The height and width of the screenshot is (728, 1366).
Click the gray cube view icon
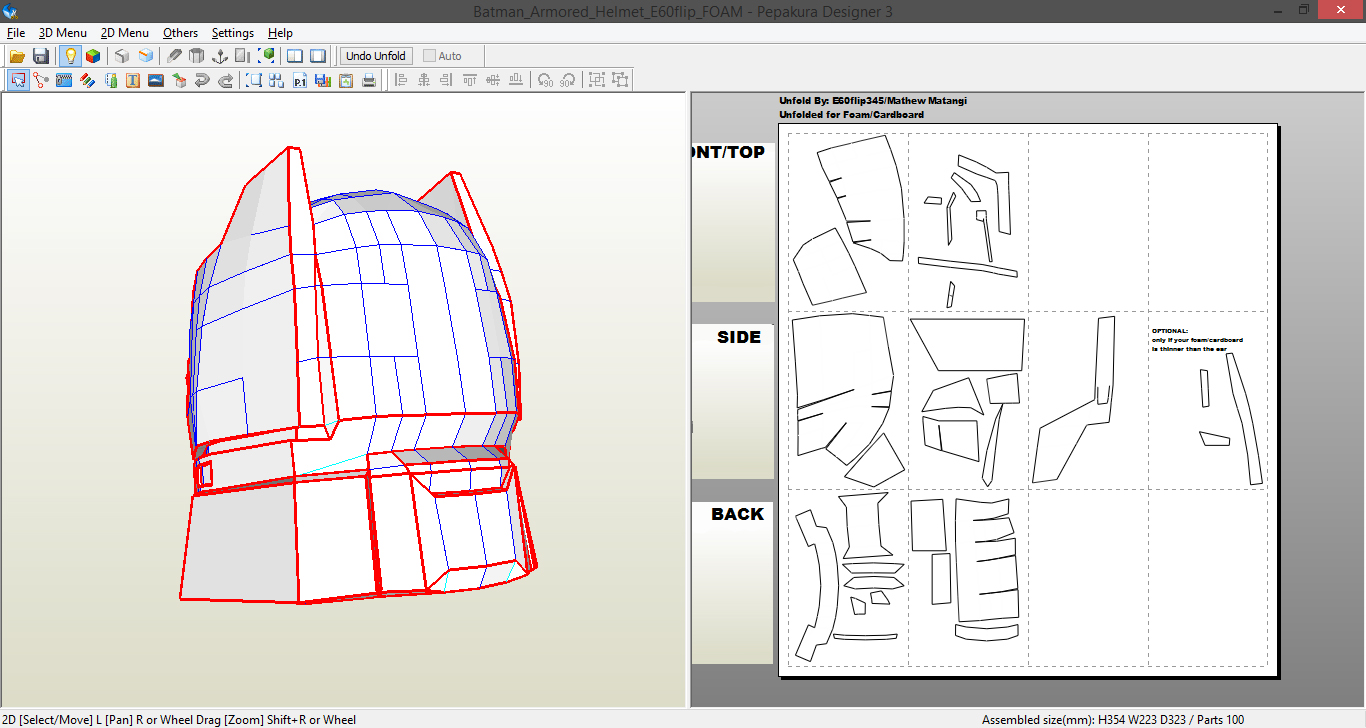coord(122,56)
